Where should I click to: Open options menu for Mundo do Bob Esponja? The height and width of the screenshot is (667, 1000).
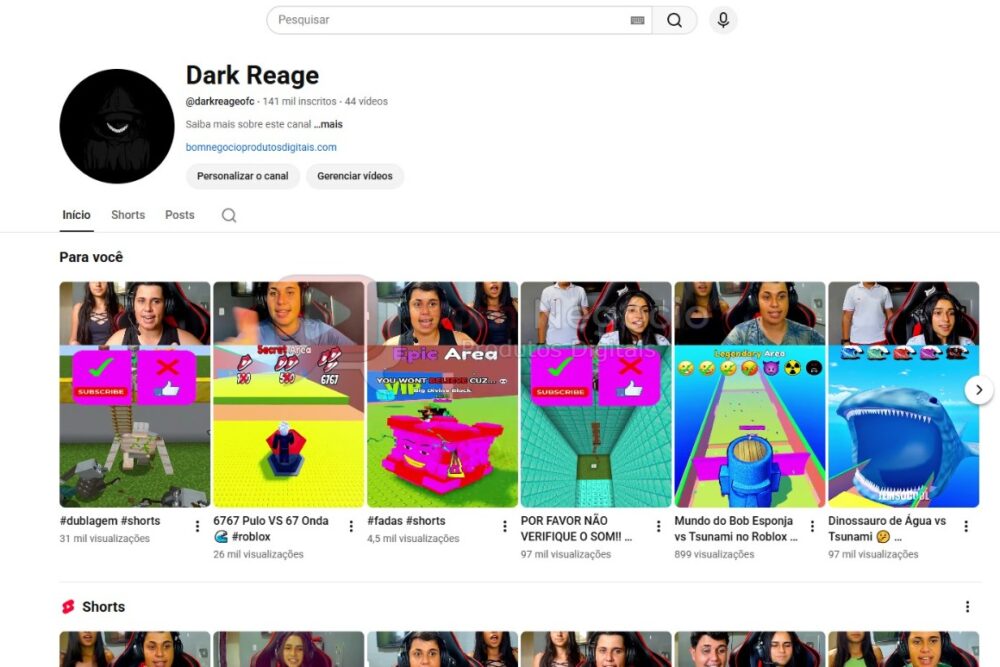coord(812,526)
